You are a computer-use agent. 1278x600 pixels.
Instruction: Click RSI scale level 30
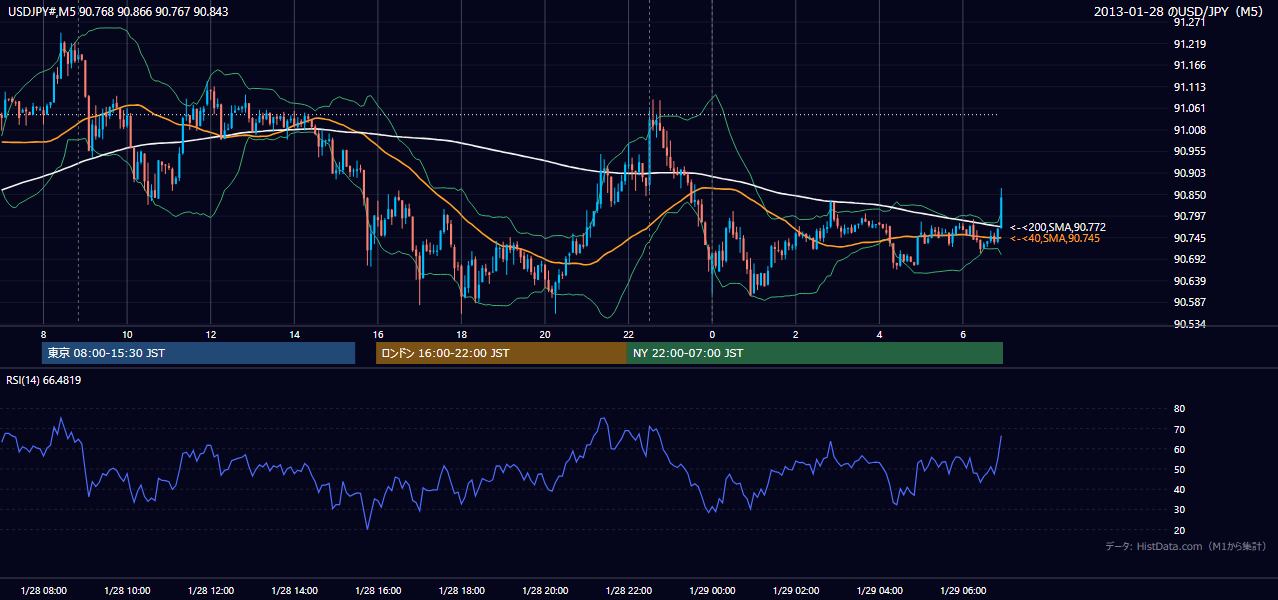point(1180,509)
